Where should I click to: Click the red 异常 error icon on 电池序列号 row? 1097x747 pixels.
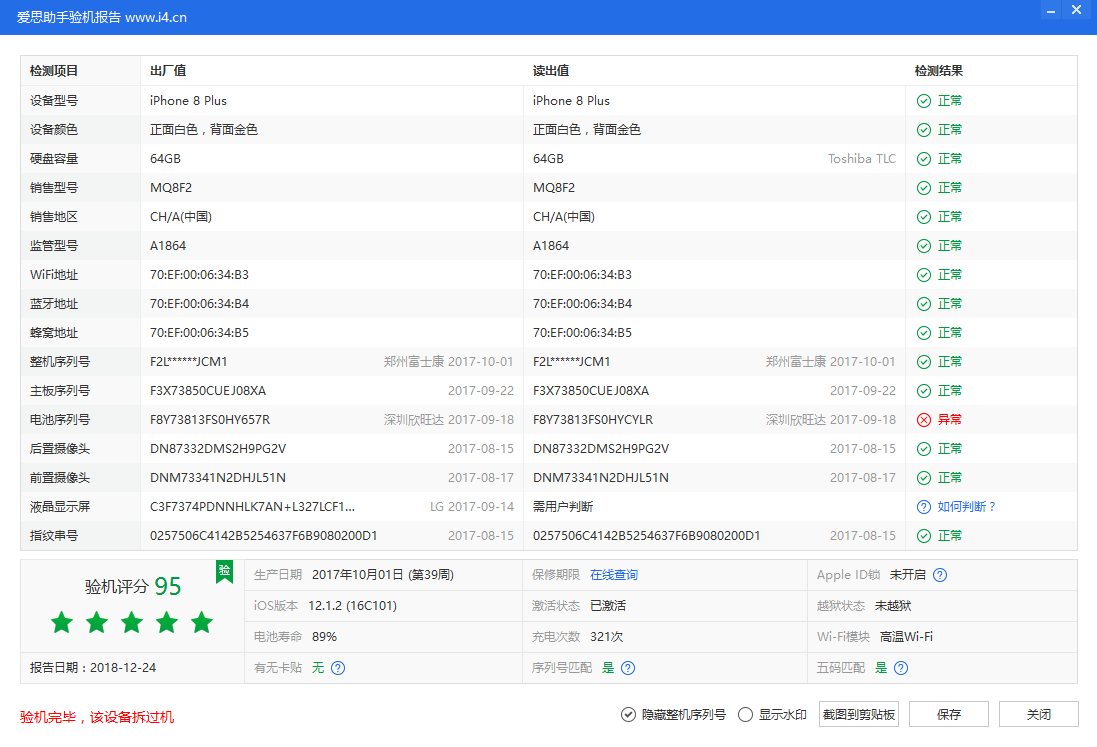923,419
